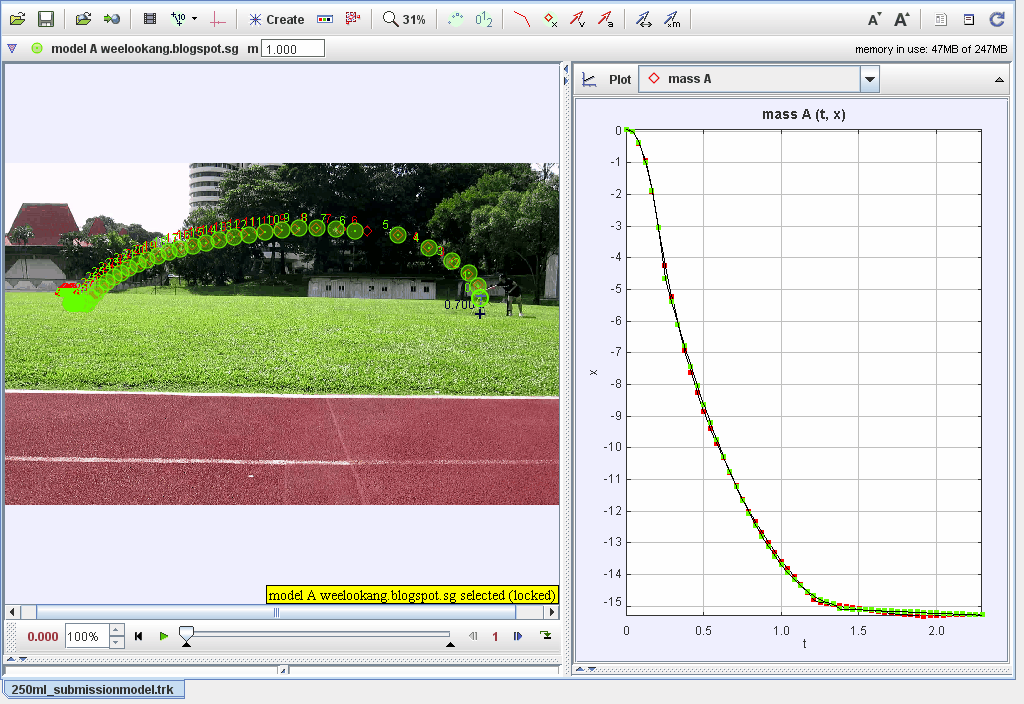Set trail length with dotted trail icon
The height and width of the screenshot is (704, 1024).
click(x=456, y=20)
